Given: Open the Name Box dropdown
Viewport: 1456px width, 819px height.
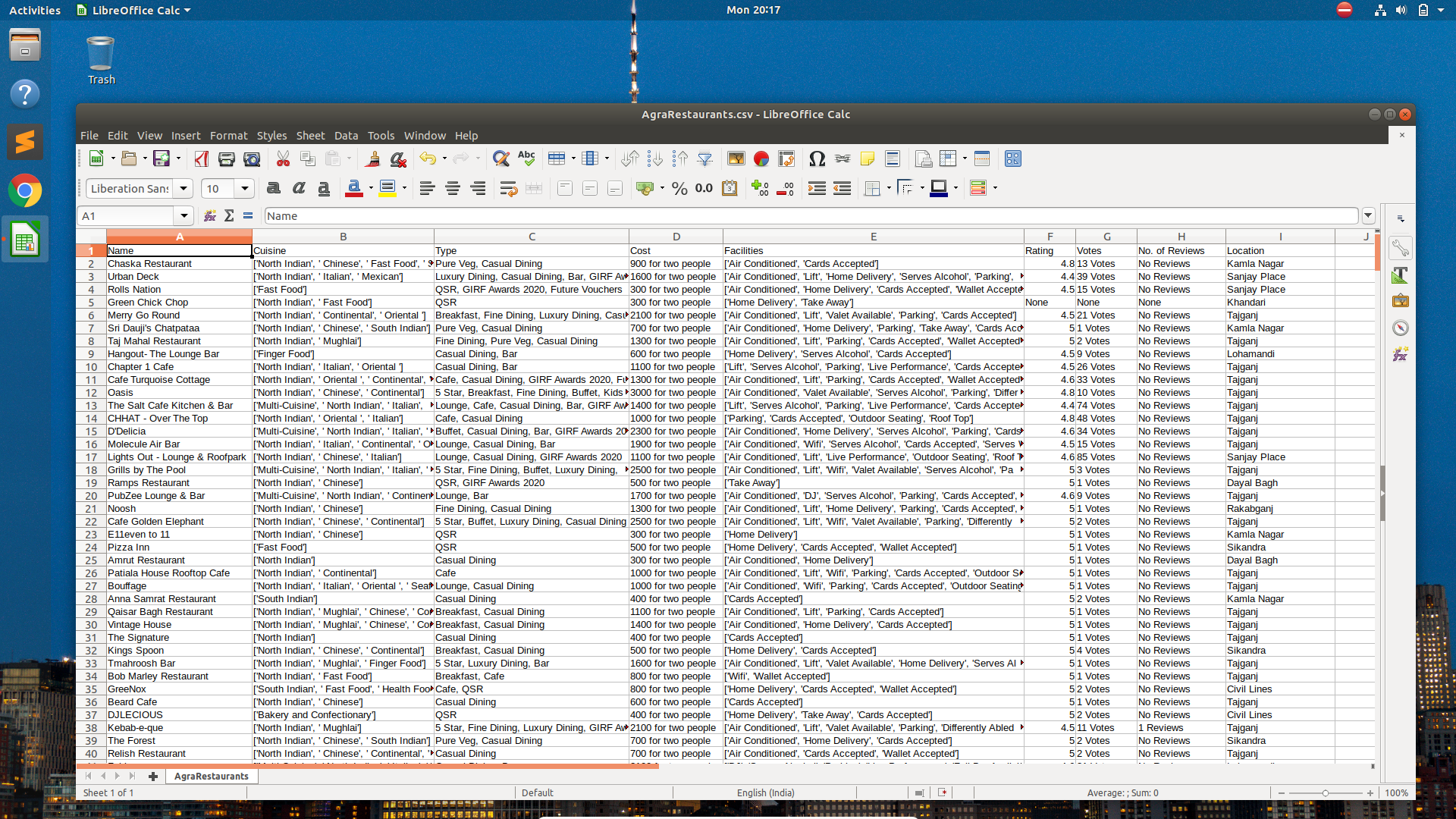Looking at the screenshot, I should point(184,216).
